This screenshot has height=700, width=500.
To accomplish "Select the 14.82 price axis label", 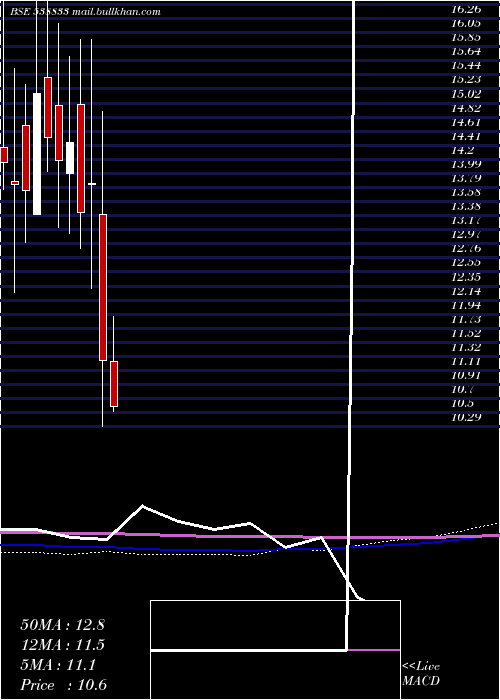I will [x=466, y=108].
